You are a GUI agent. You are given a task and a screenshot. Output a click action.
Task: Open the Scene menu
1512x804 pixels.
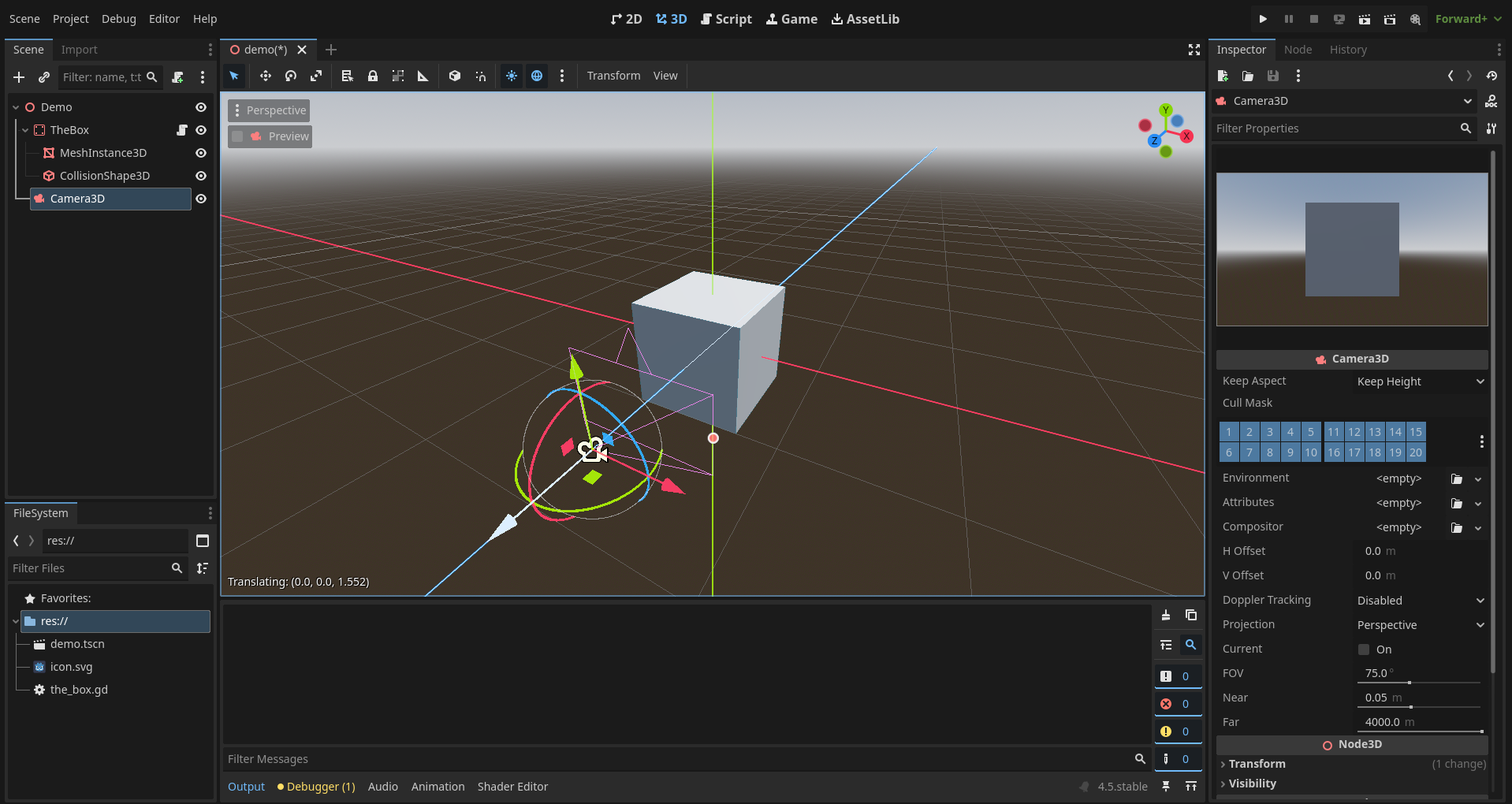(24, 18)
